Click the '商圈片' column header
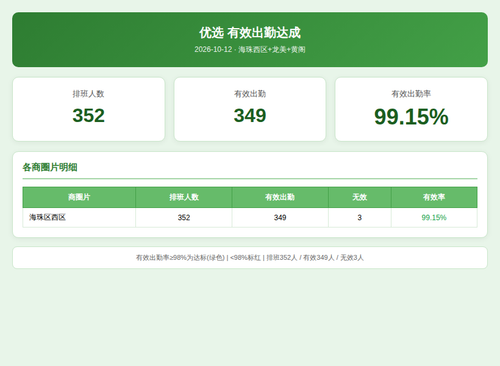Screen dimensions: 500x366 [79, 197]
